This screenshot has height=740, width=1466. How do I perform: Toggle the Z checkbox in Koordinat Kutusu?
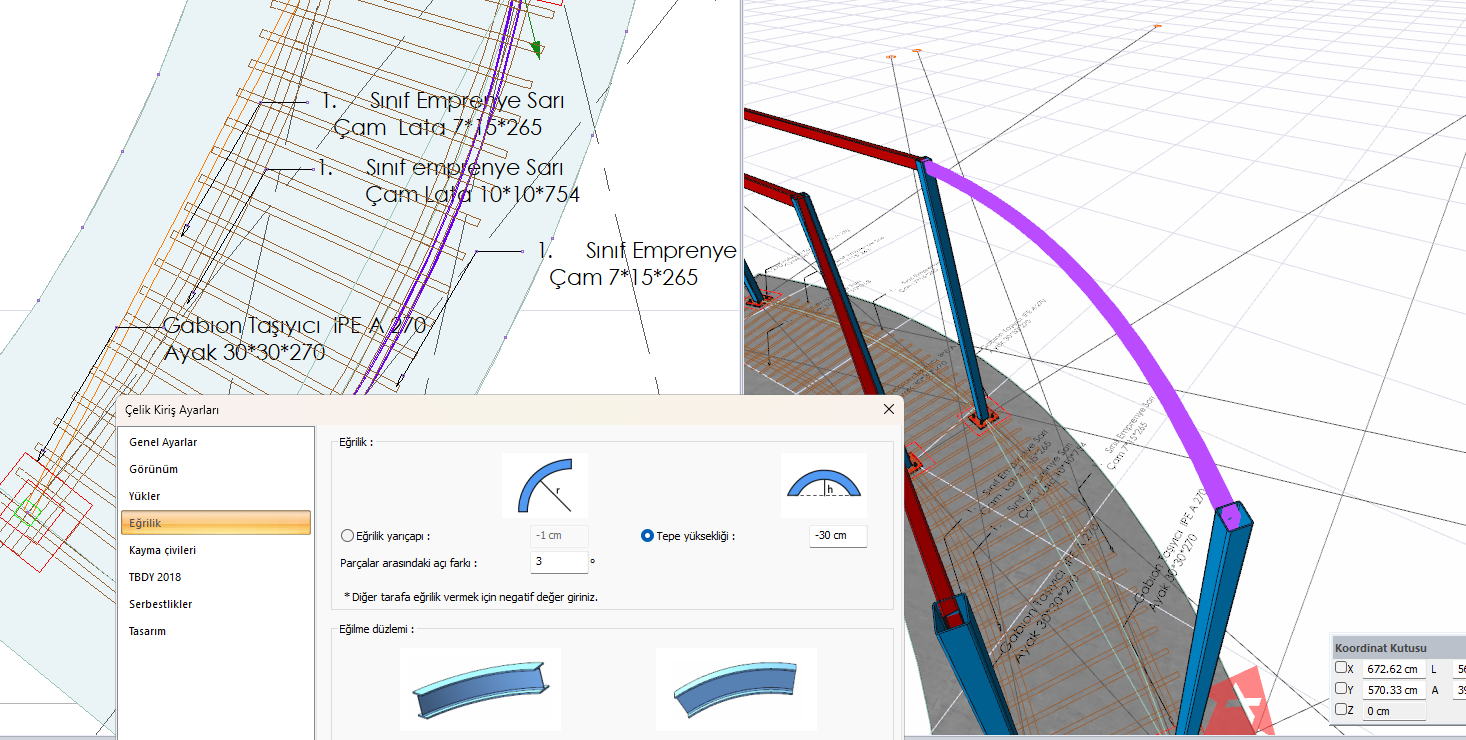tap(1341, 710)
